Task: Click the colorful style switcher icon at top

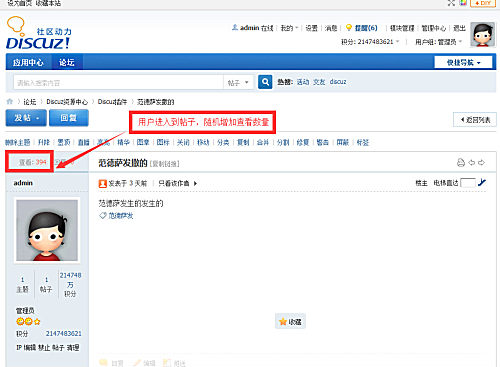Action: [x=463, y=3]
